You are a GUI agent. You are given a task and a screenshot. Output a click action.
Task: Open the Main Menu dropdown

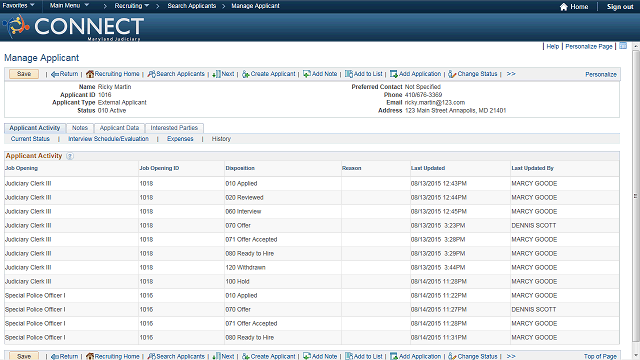click(x=69, y=6)
